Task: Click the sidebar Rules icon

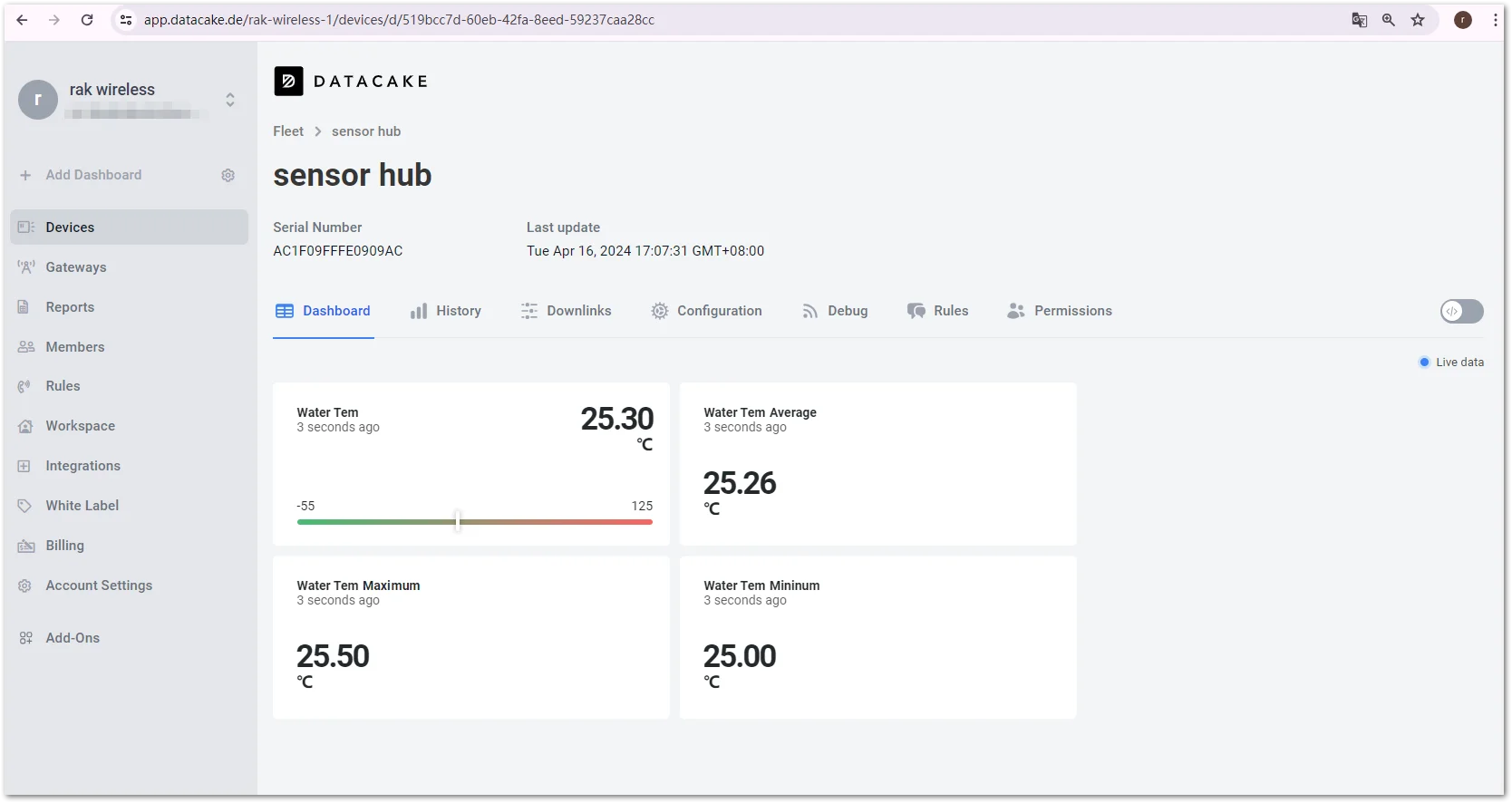Action: (24, 386)
